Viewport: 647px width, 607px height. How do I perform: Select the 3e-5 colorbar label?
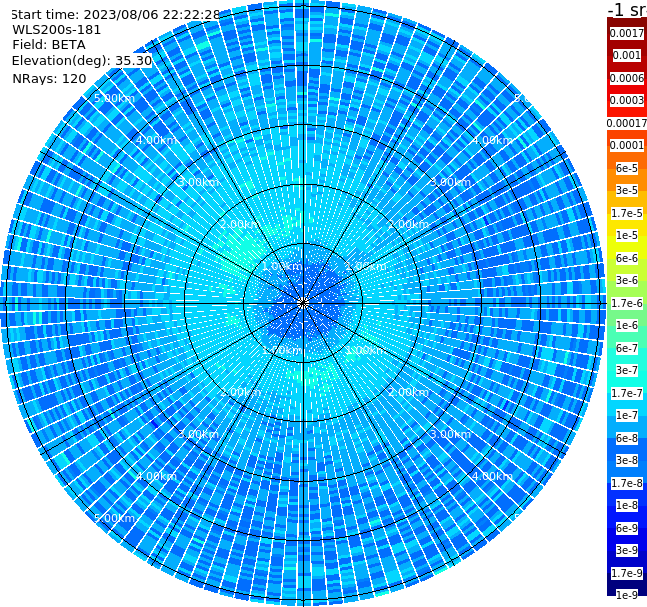pyautogui.click(x=627, y=190)
